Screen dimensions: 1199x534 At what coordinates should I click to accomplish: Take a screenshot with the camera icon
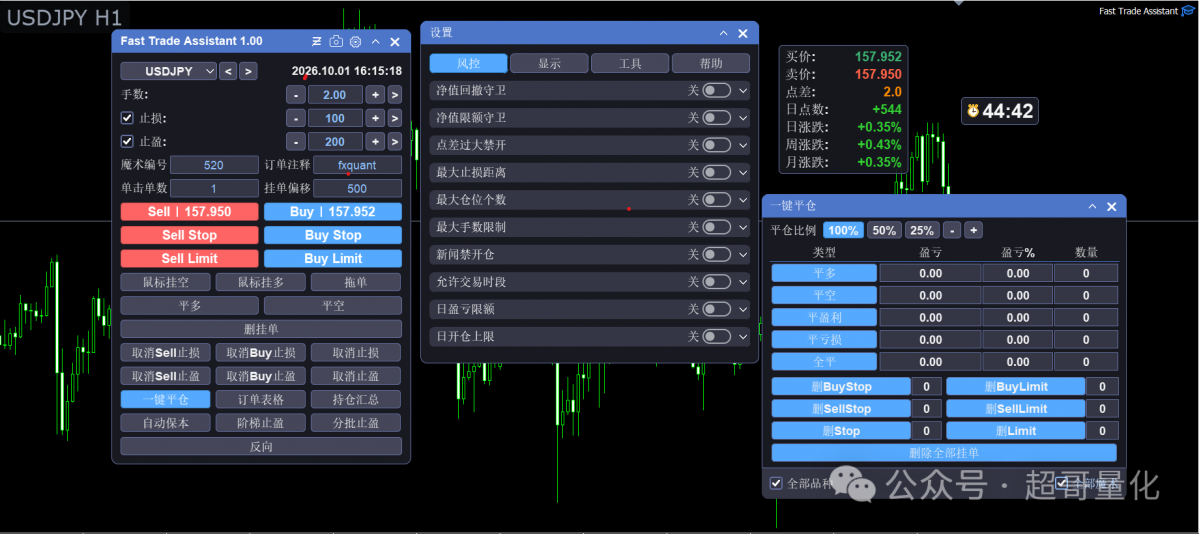[x=336, y=42]
